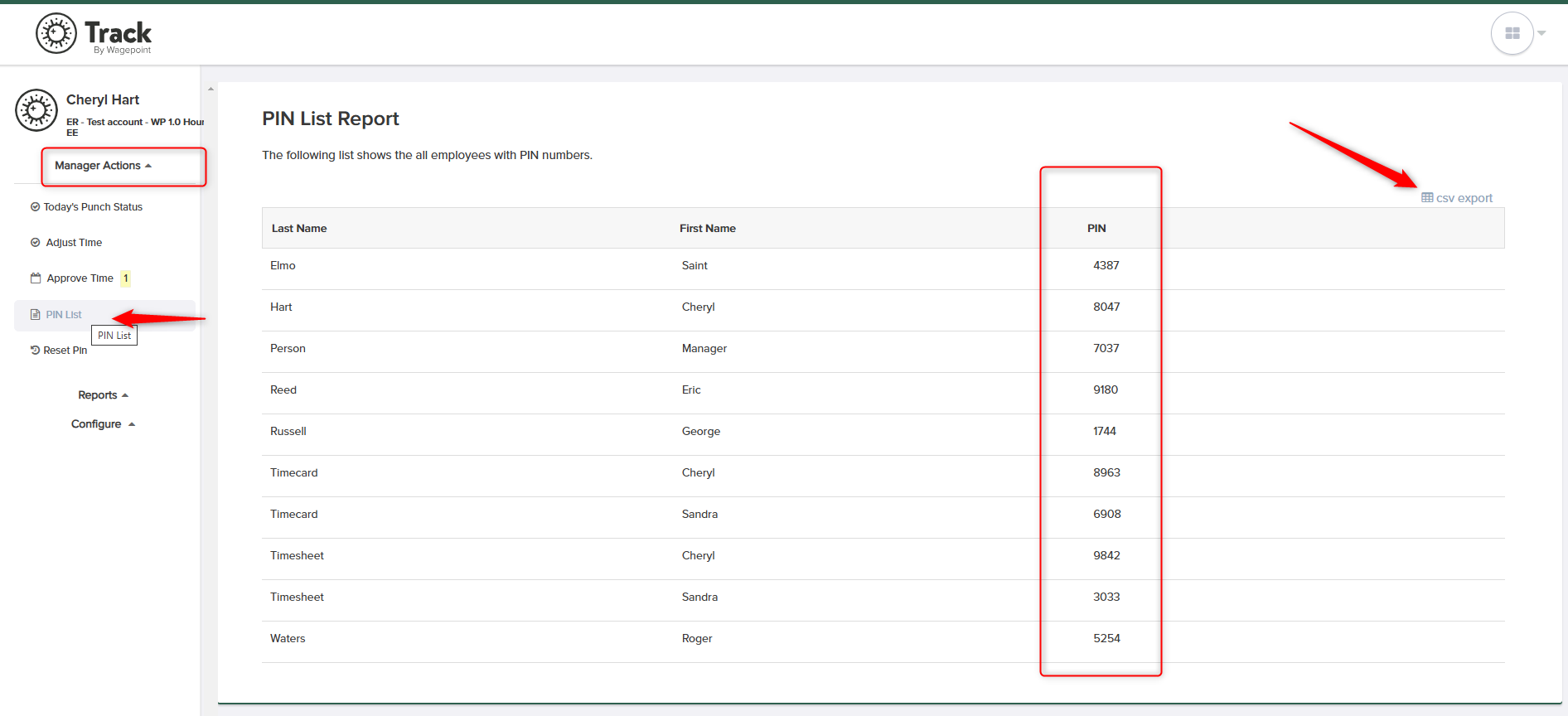
Task: Select first name George cell
Action: click(701, 432)
